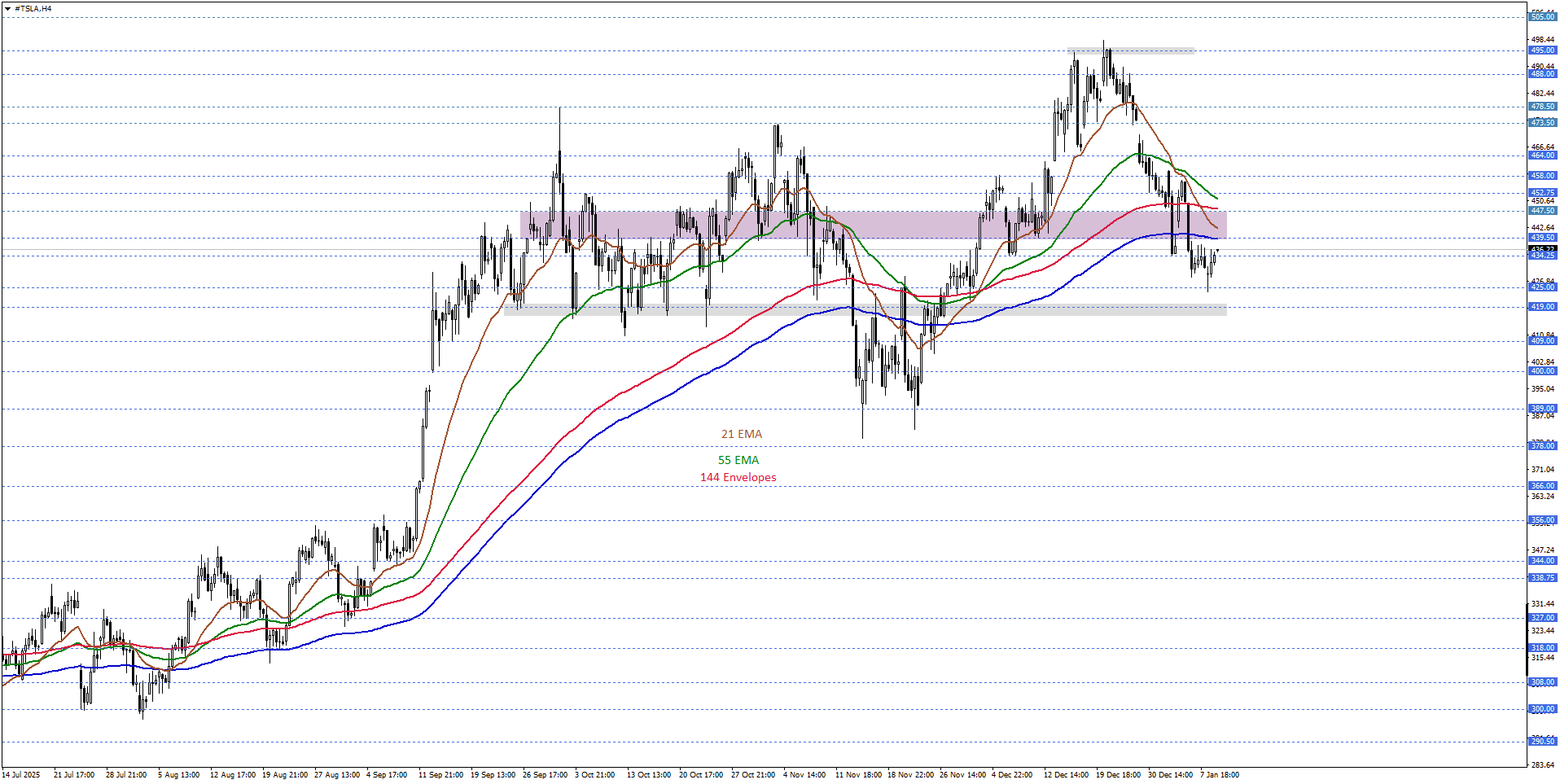Click the 356.00 price level tag
The image size is (1560, 784).
coord(1542,520)
